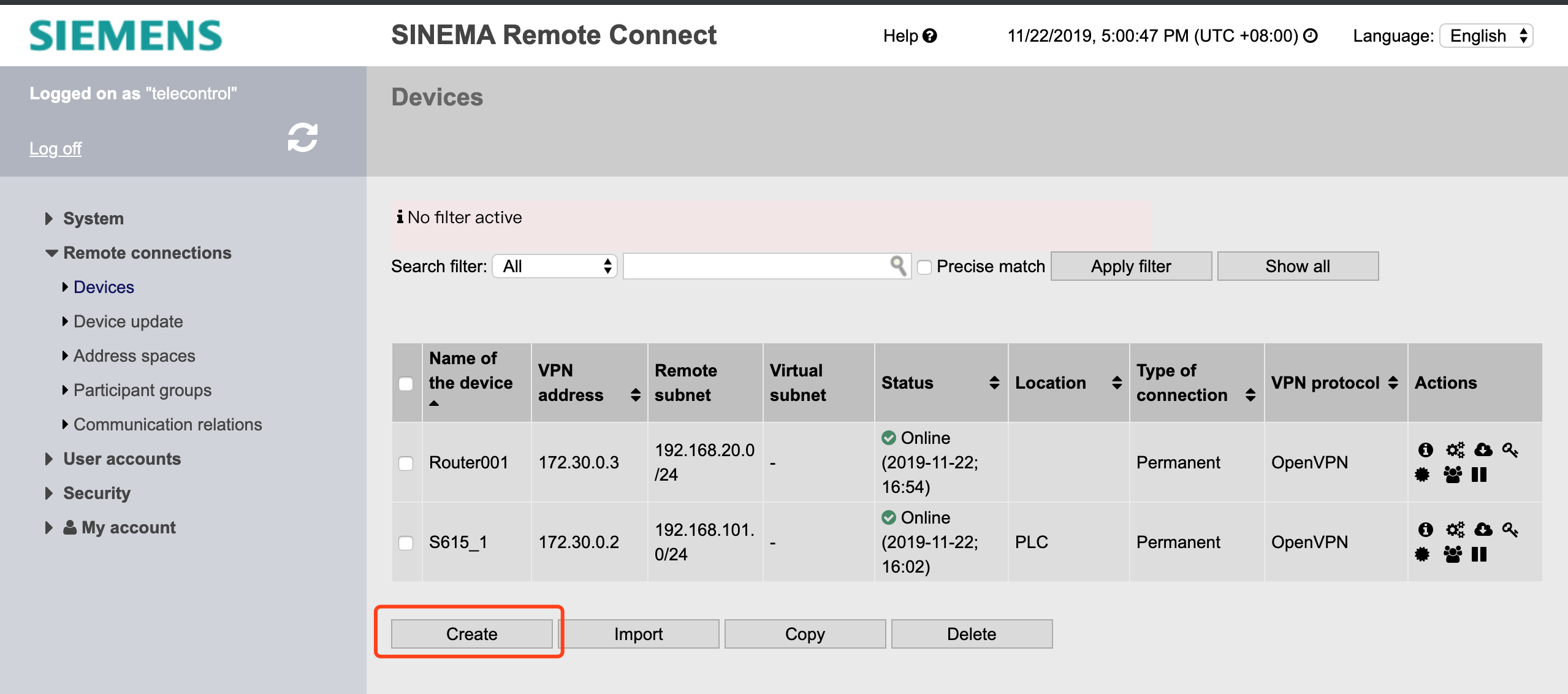Open the Language English dropdown
The image size is (1568, 694).
point(1486,36)
